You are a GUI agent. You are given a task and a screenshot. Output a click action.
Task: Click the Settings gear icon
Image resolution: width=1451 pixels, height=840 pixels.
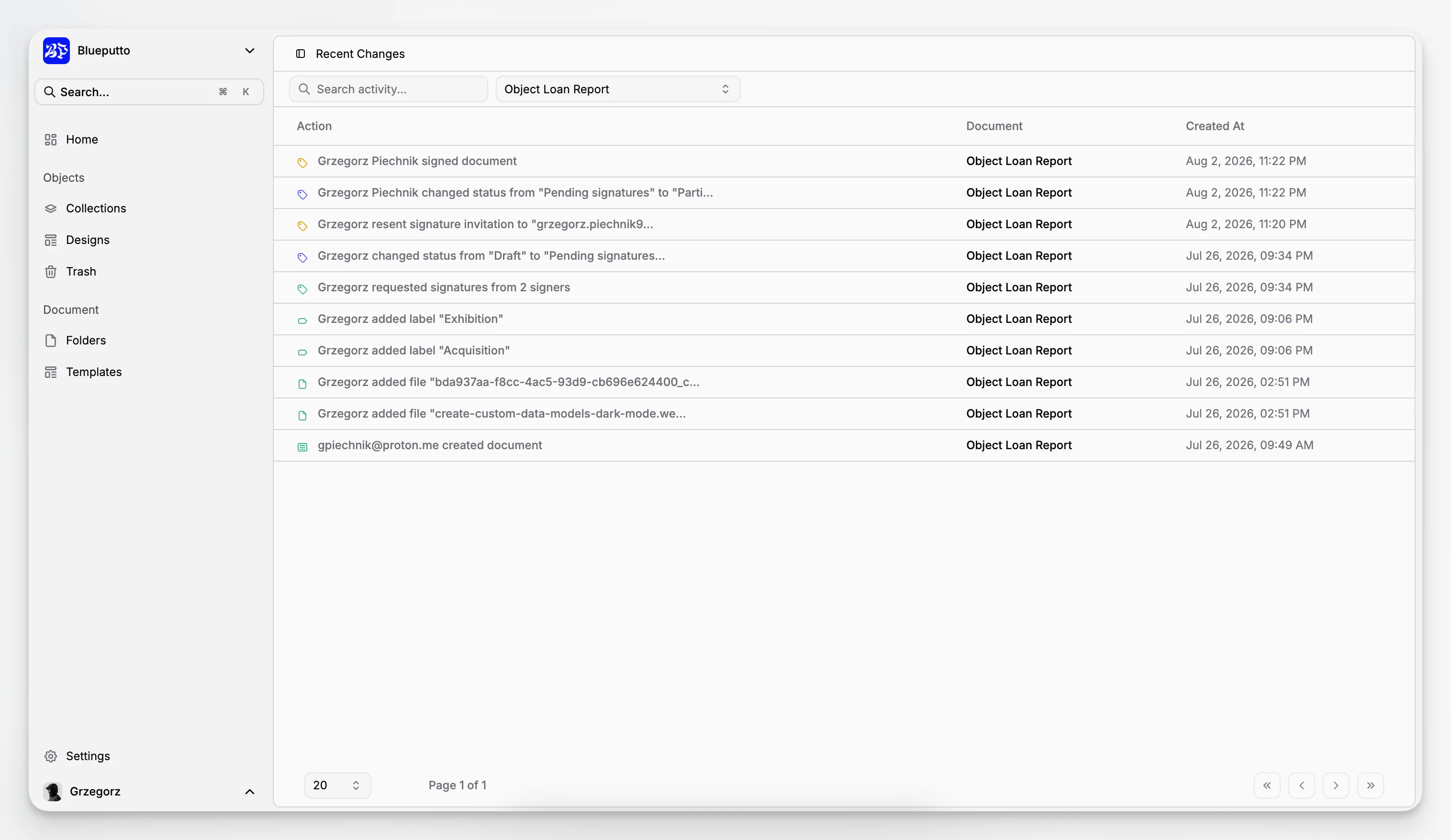pyautogui.click(x=51, y=756)
